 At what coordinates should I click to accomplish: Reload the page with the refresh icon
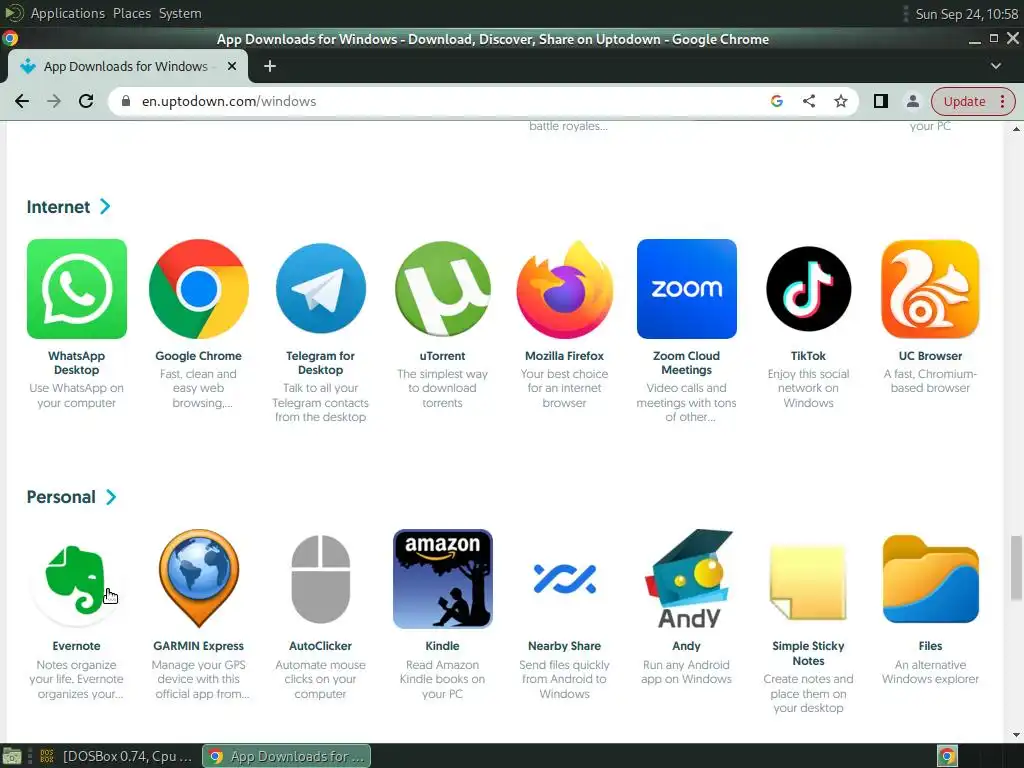pos(86,101)
